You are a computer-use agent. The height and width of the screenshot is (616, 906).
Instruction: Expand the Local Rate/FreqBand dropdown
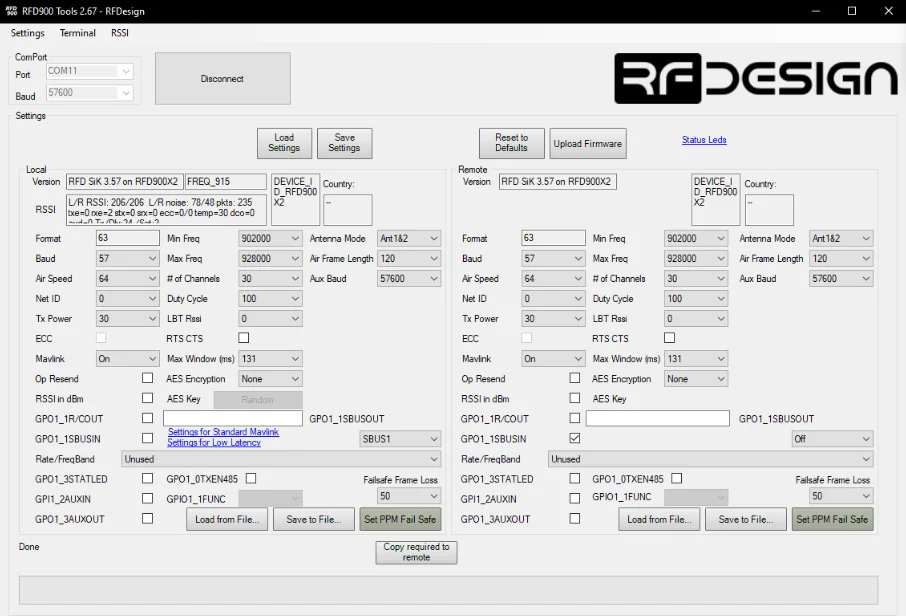tap(281, 459)
